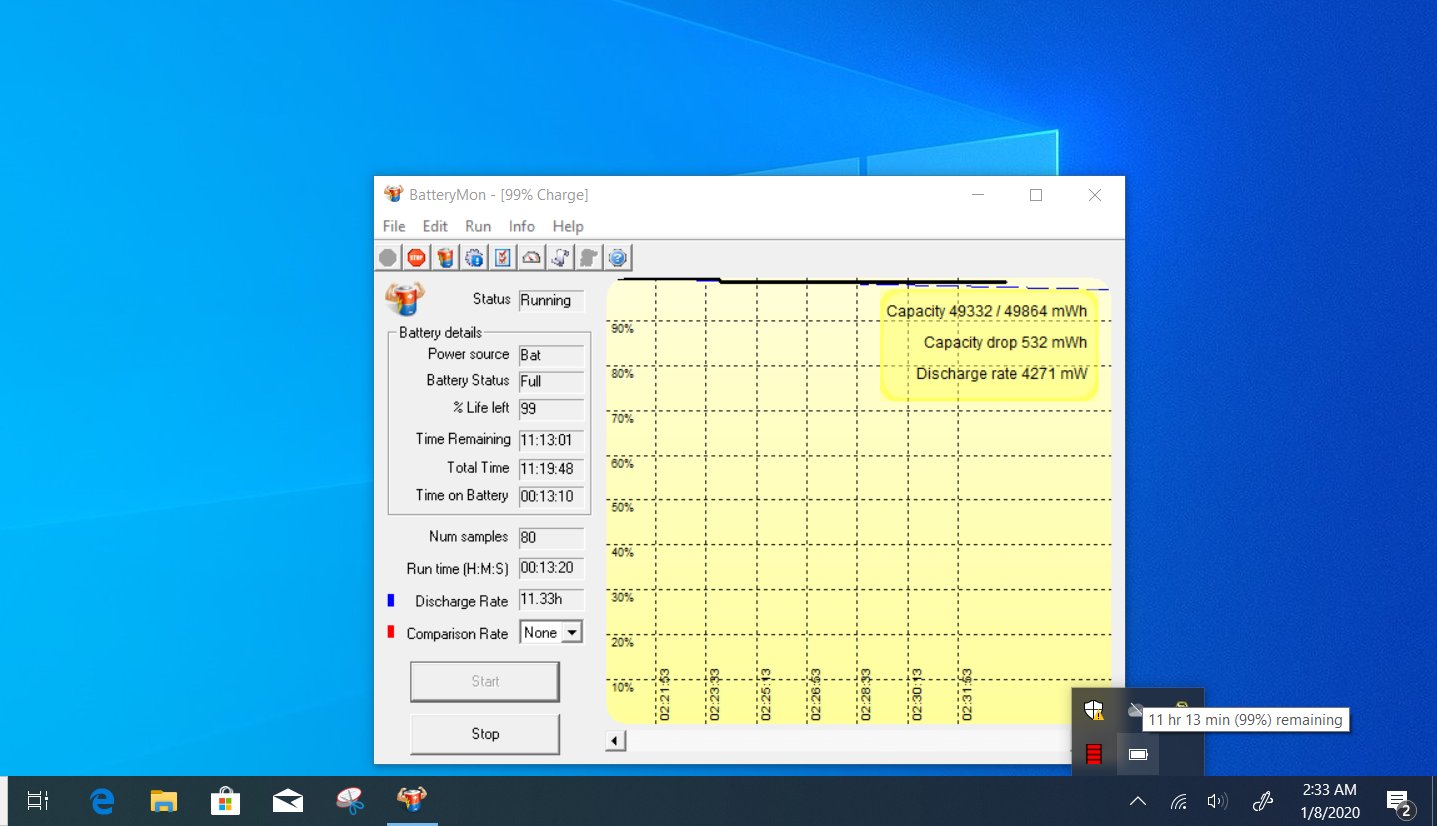Click the % Life left field showing 99
The width and height of the screenshot is (1437, 826).
(551, 409)
